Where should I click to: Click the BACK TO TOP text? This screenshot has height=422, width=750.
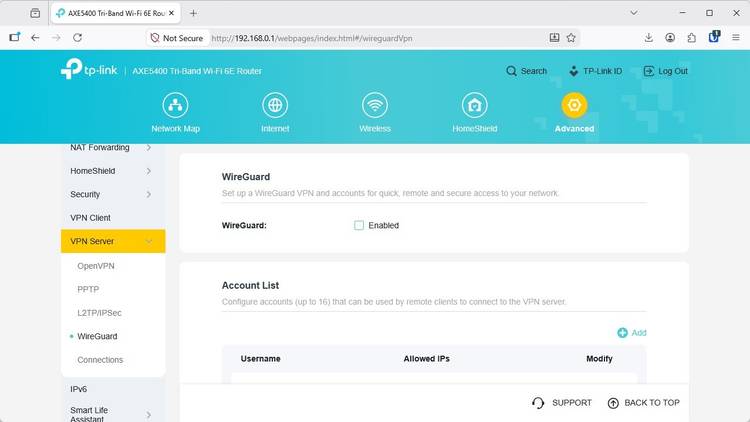[652, 403]
